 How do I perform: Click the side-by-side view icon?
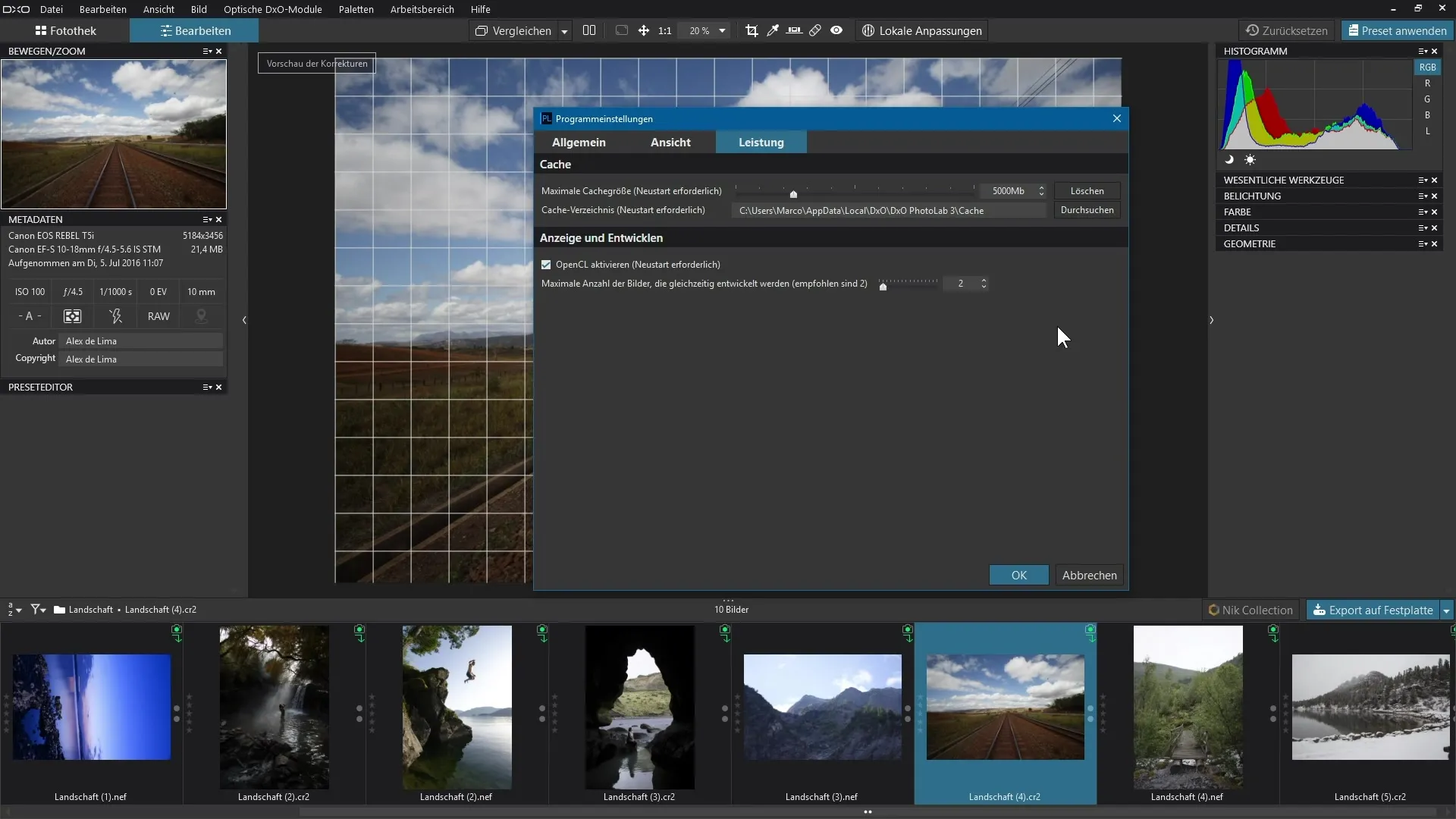pyautogui.click(x=589, y=30)
